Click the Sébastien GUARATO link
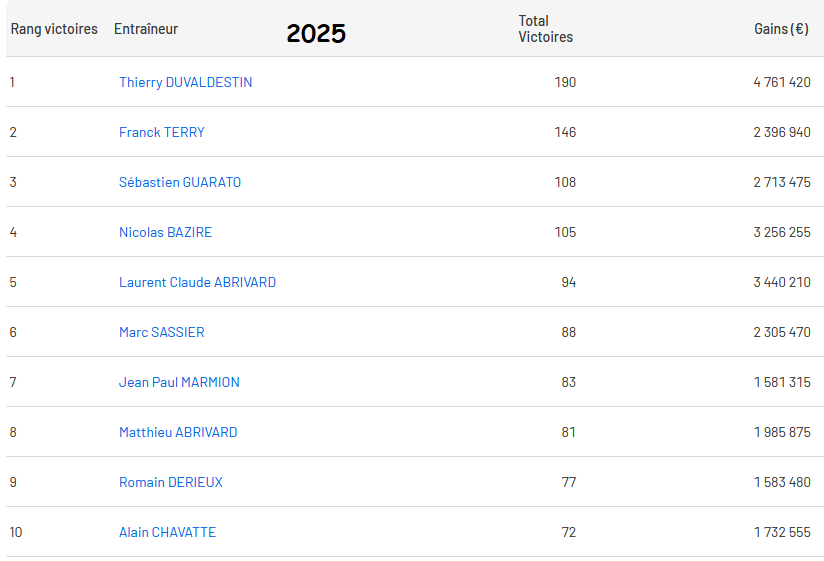The height and width of the screenshot is (561, 824). click(180, 182)
